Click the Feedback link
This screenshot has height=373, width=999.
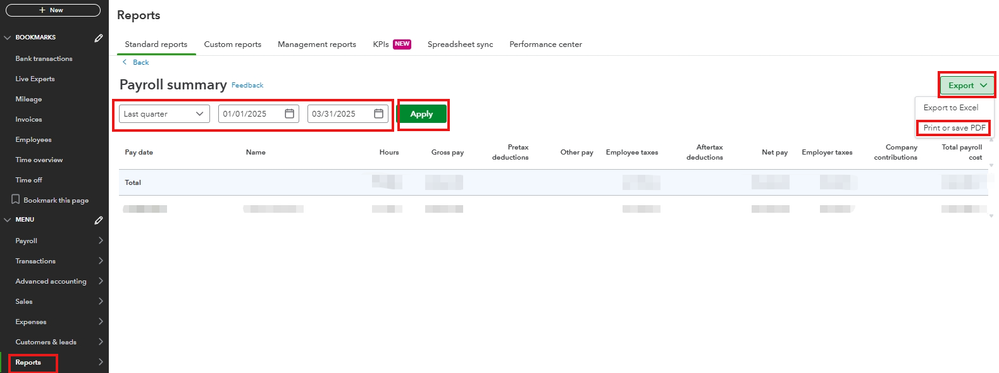(x=247, y=85)
